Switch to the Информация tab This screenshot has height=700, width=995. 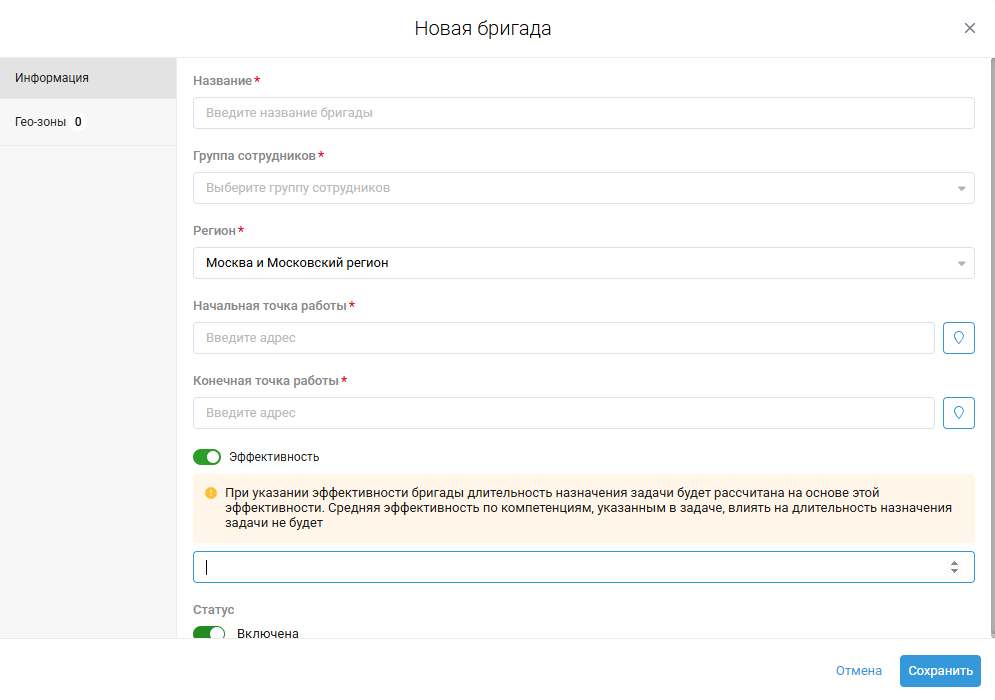(x=88, y=78)
